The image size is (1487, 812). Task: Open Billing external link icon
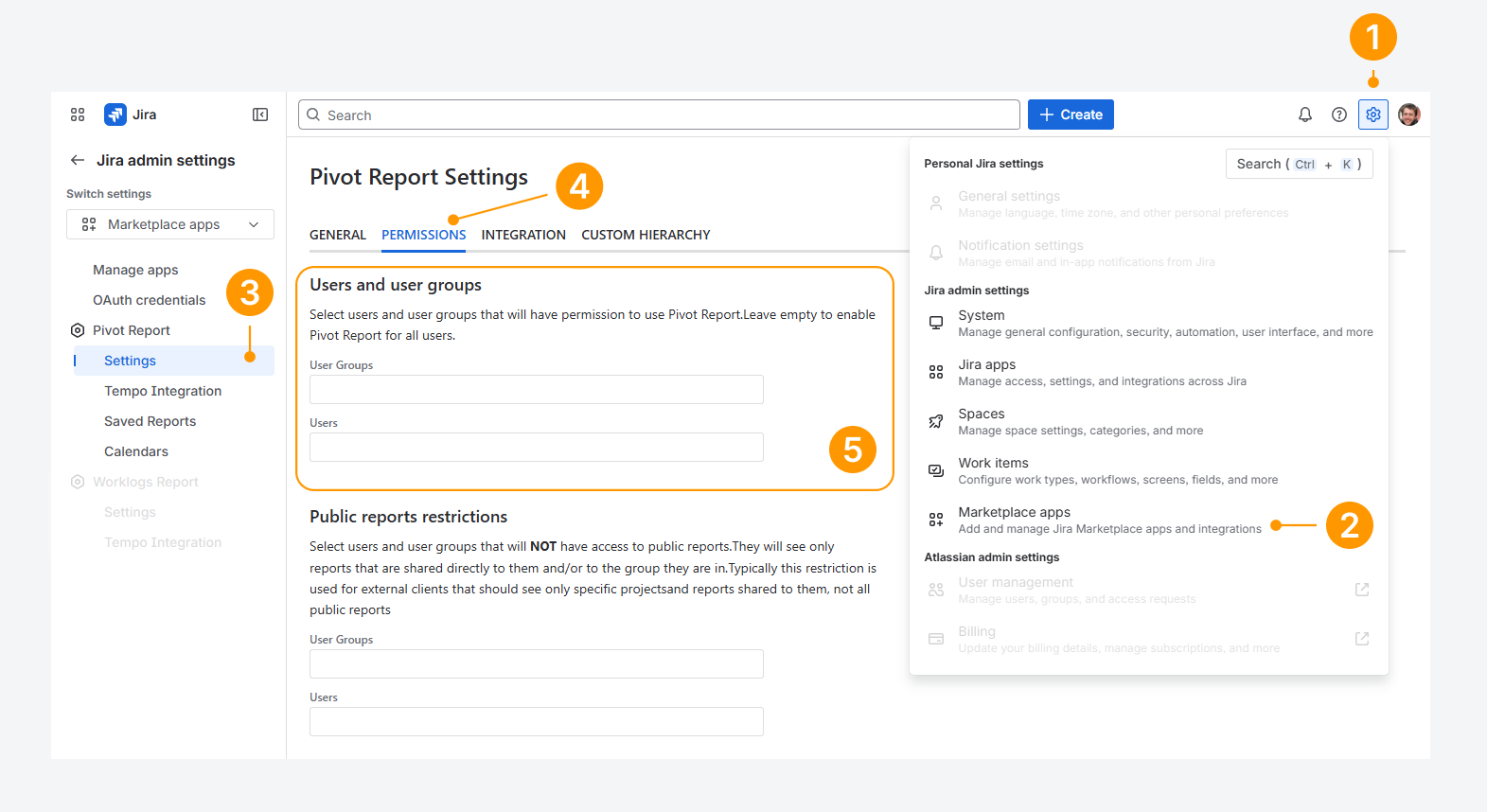tap(1362, 639)
